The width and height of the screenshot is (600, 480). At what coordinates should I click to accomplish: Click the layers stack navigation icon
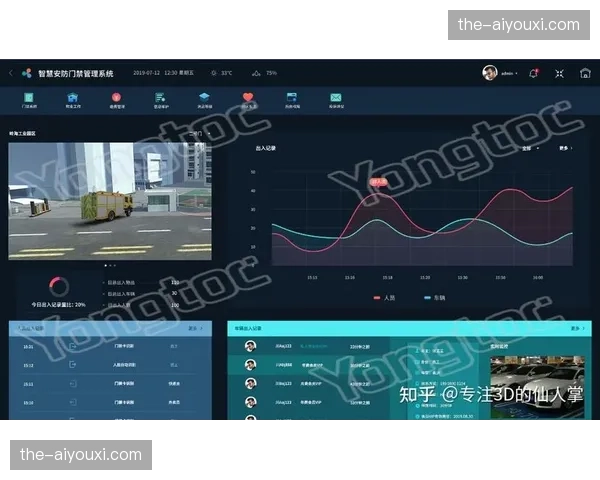point(204,98)
